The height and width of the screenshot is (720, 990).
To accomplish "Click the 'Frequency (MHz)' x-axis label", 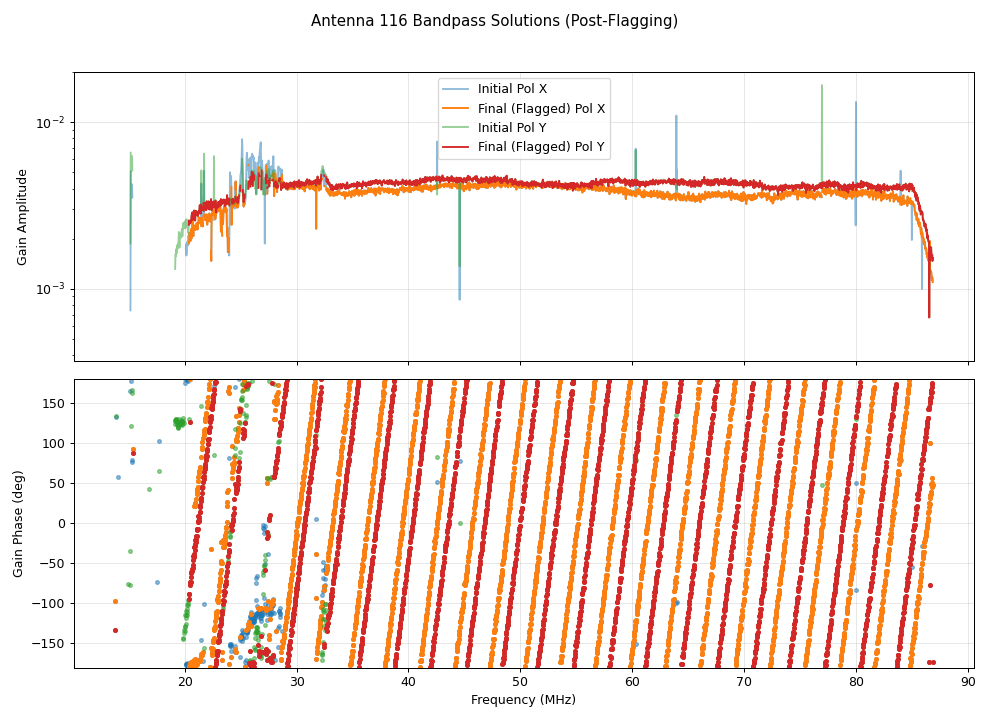I will [x=523, y=700].
